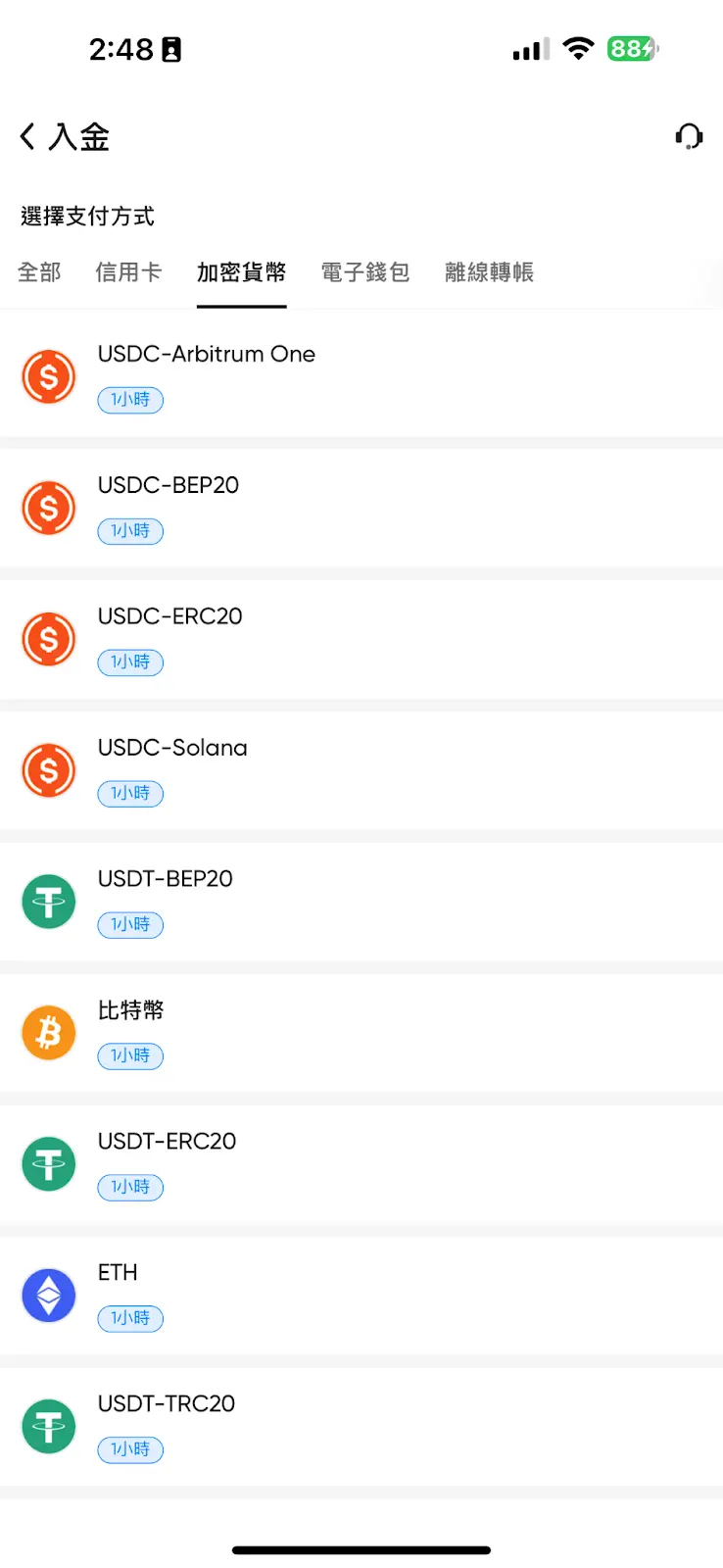Choose the 比特幣 deposit option

pyautogui.click(x=131, y=1010)
